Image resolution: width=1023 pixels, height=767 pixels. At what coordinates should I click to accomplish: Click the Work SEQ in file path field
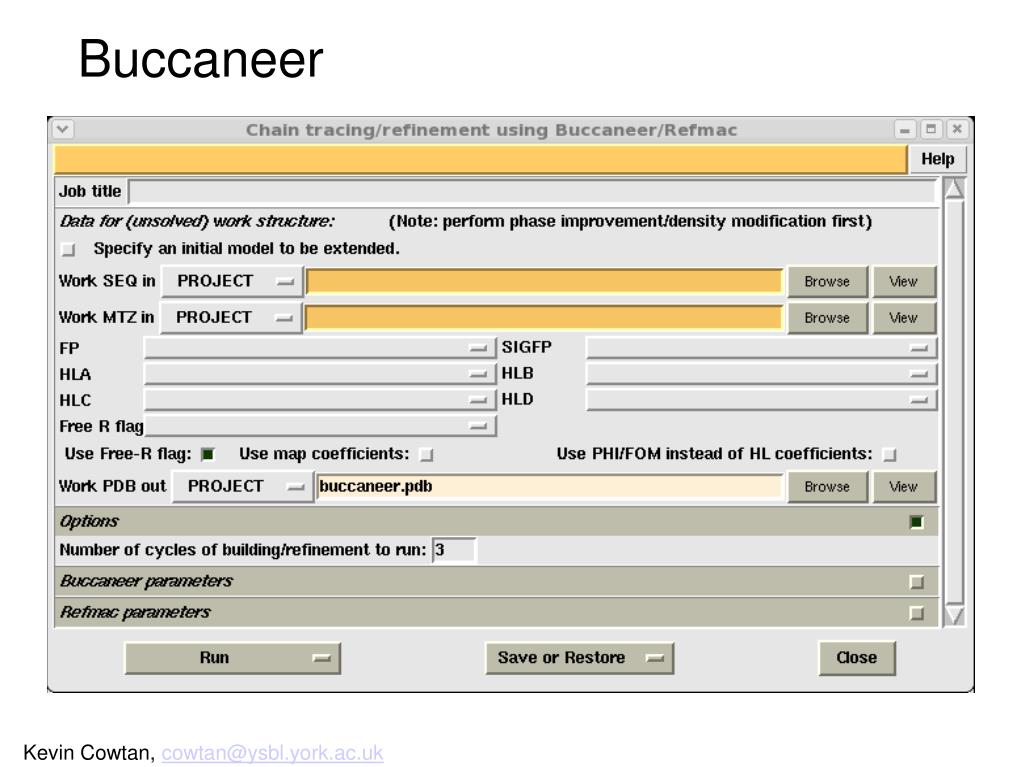[x=544, y=281]
